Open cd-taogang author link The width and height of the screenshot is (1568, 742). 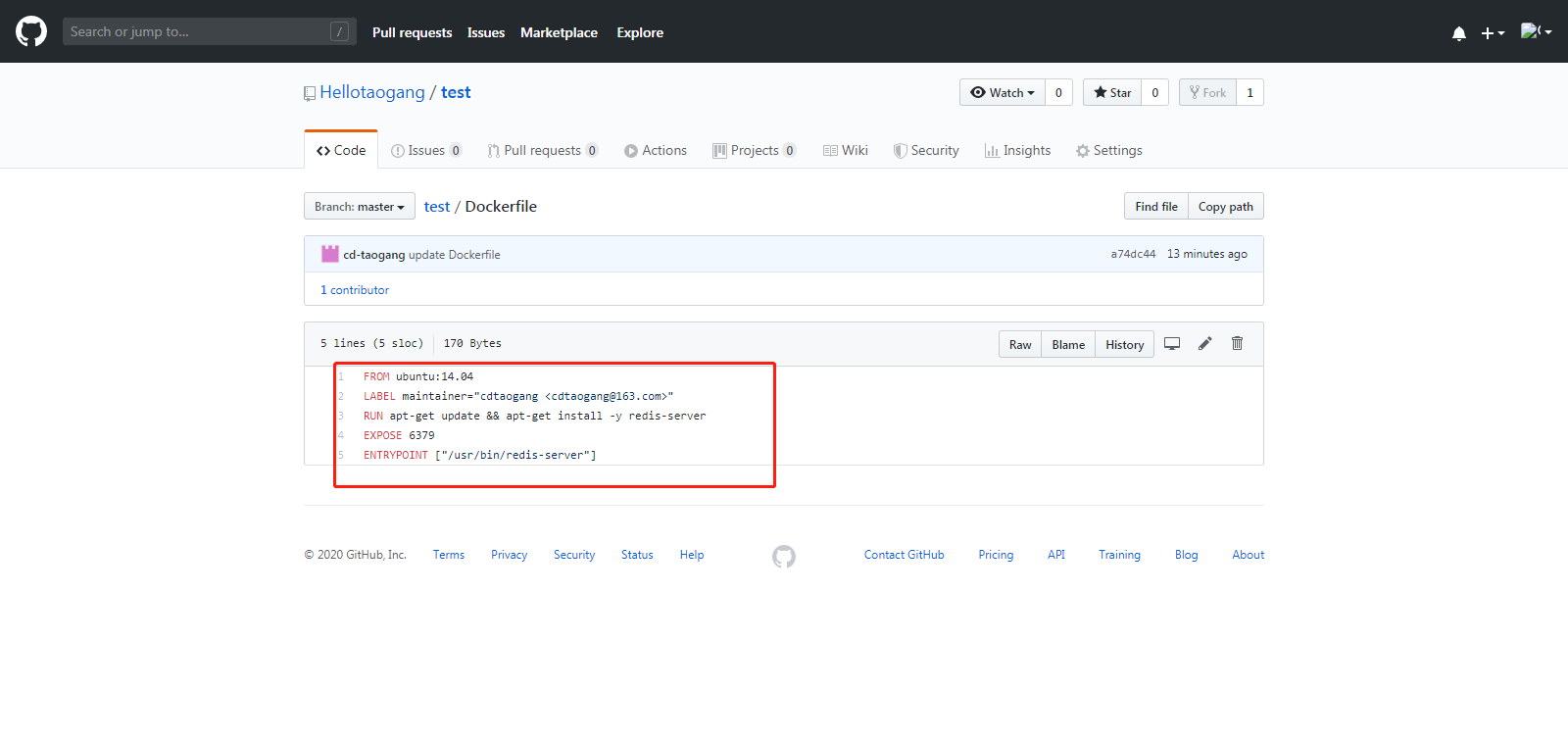[373, 254]
